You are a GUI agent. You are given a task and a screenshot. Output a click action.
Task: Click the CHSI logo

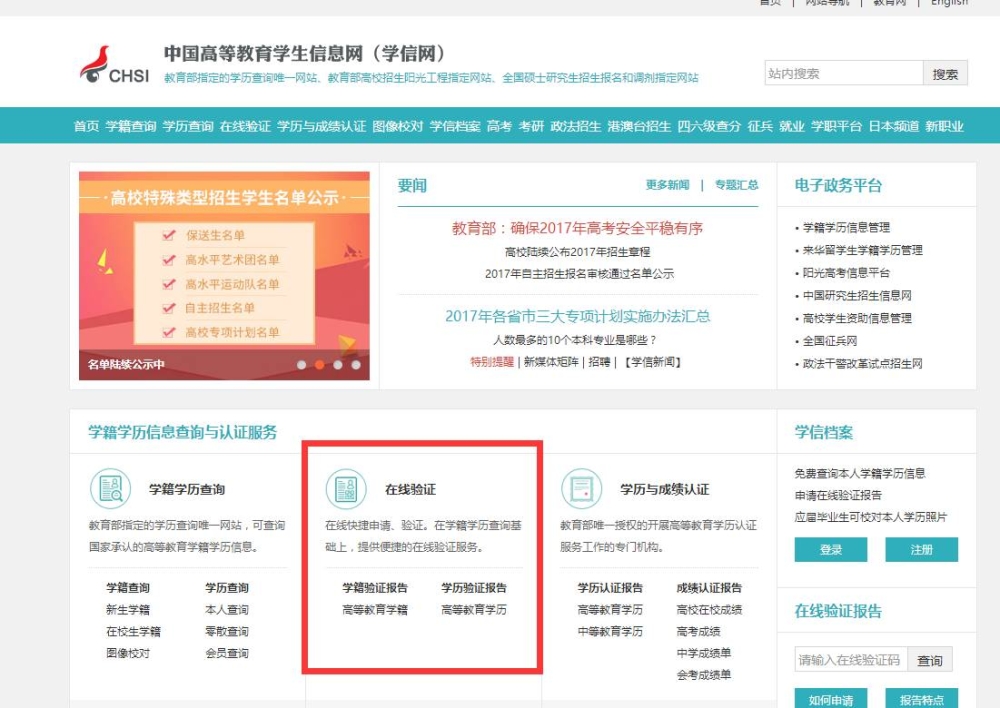tap(115, 65)
